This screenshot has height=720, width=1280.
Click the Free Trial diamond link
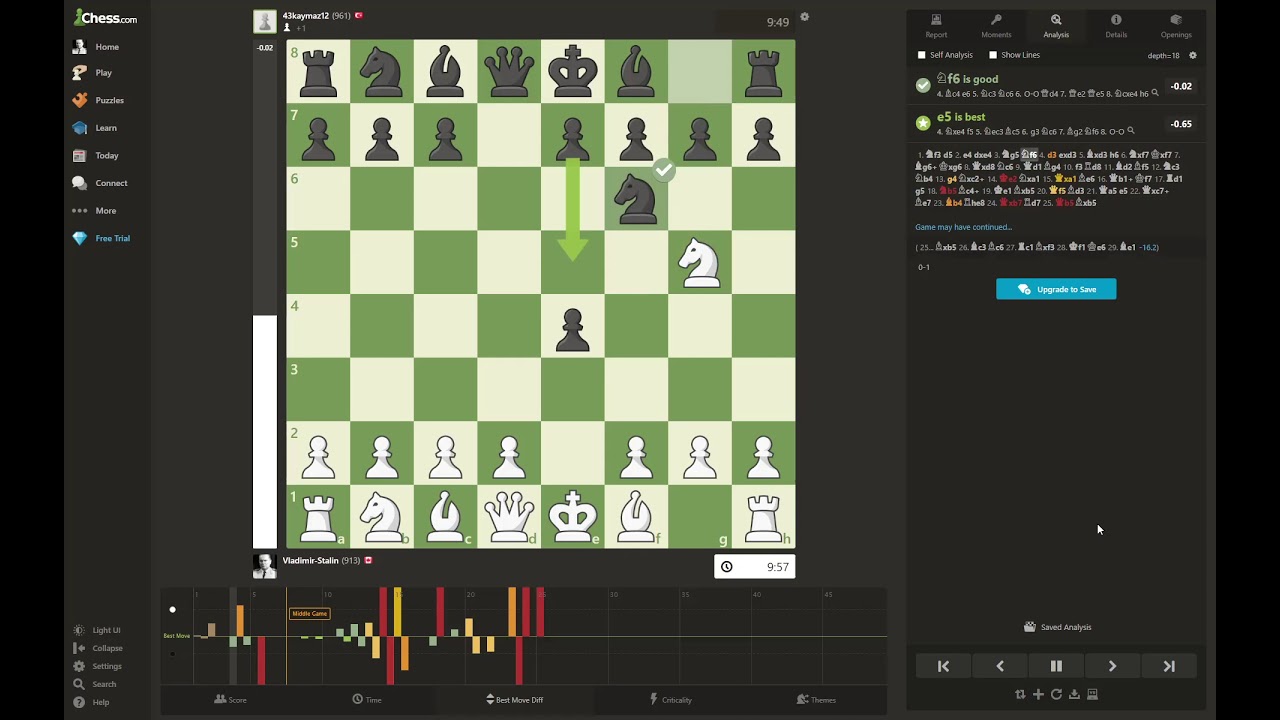click(x=102, y=238)
